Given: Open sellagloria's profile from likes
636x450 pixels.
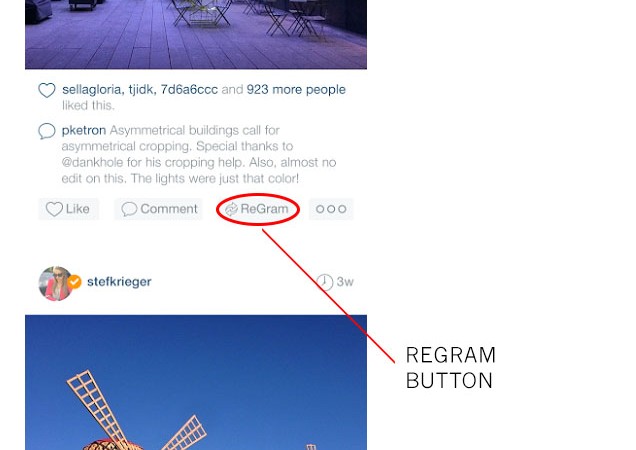Looking at the screenshot, I should (x=91, y=90).
